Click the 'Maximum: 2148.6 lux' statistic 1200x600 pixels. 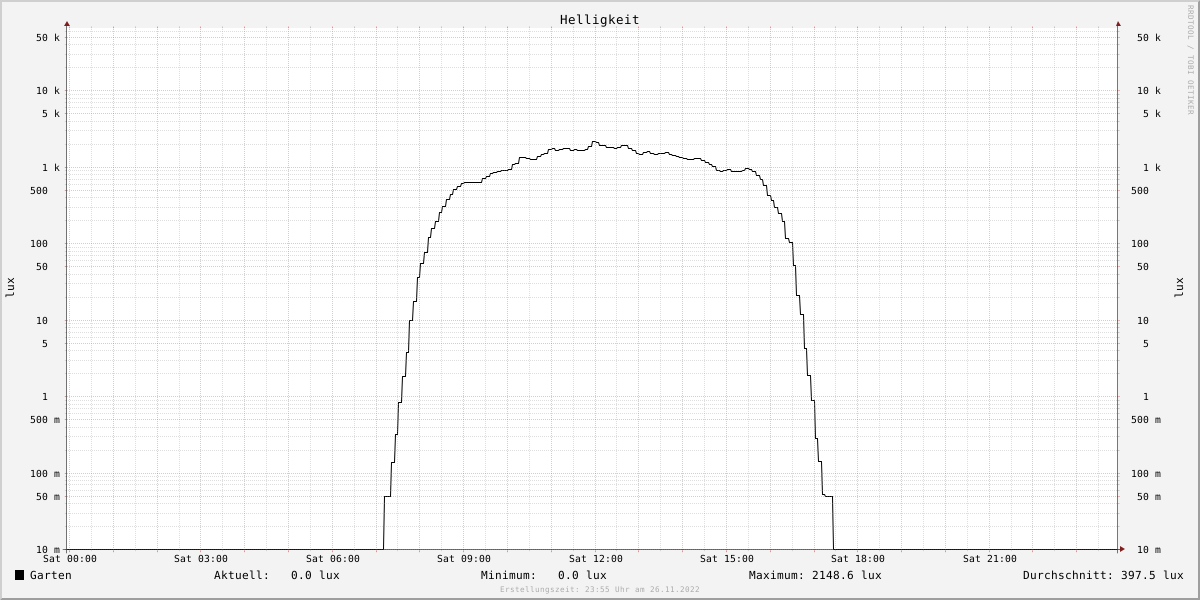pyautogui.click(x=815, y=575)
